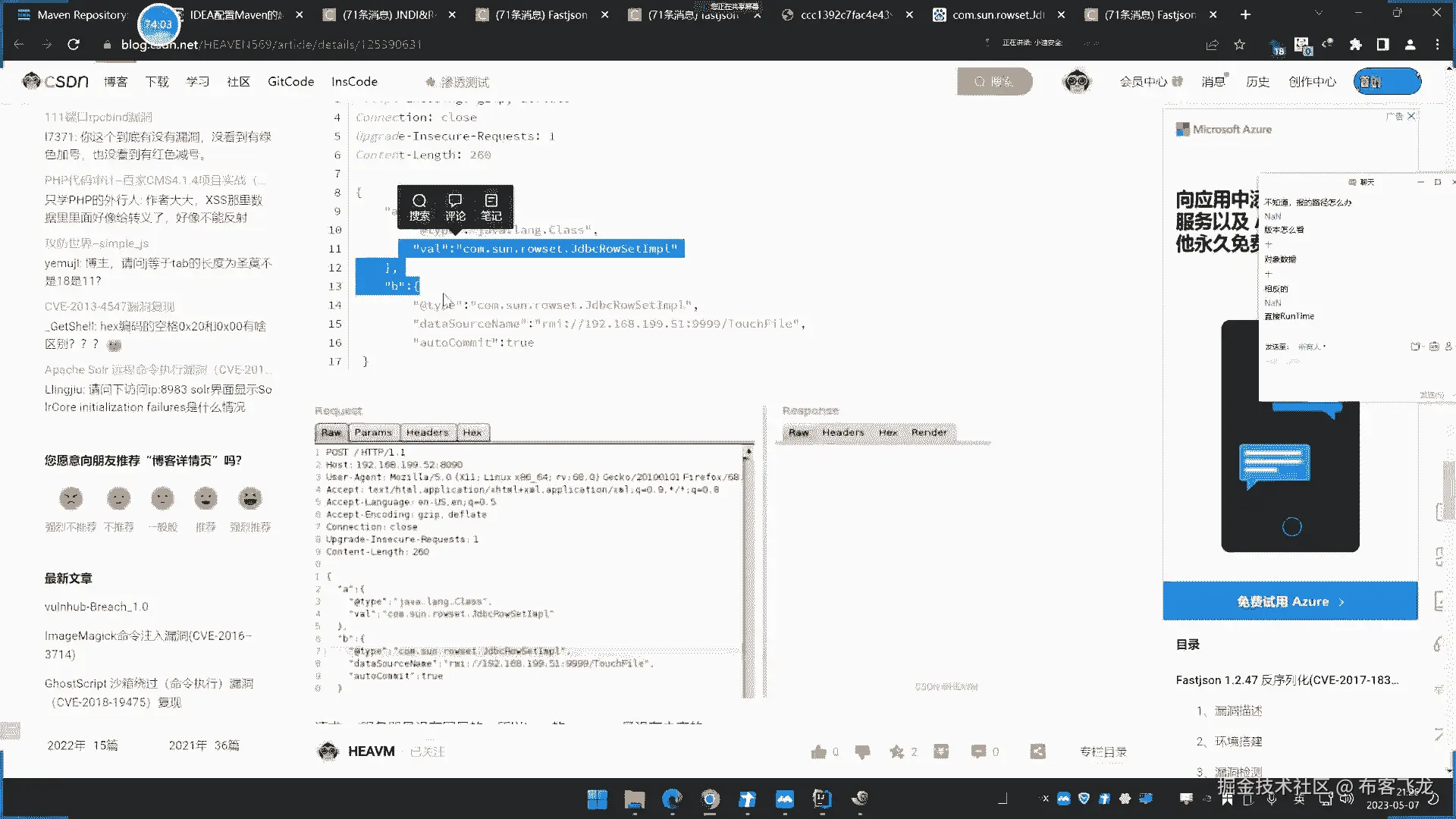
Task: Open the GitCode navigation item
Action: (290, 81)
